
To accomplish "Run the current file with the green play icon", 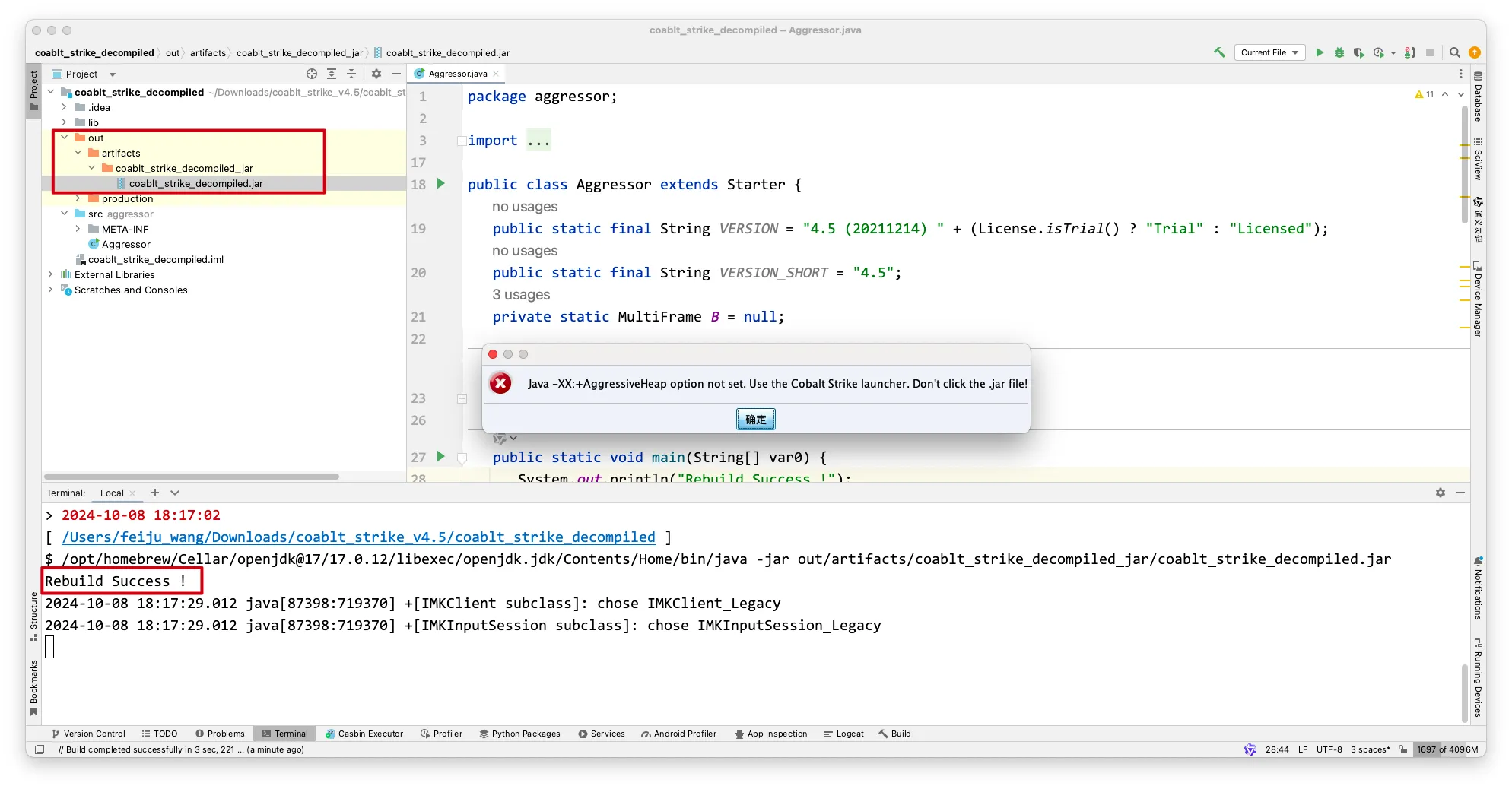I will 1320,52.
